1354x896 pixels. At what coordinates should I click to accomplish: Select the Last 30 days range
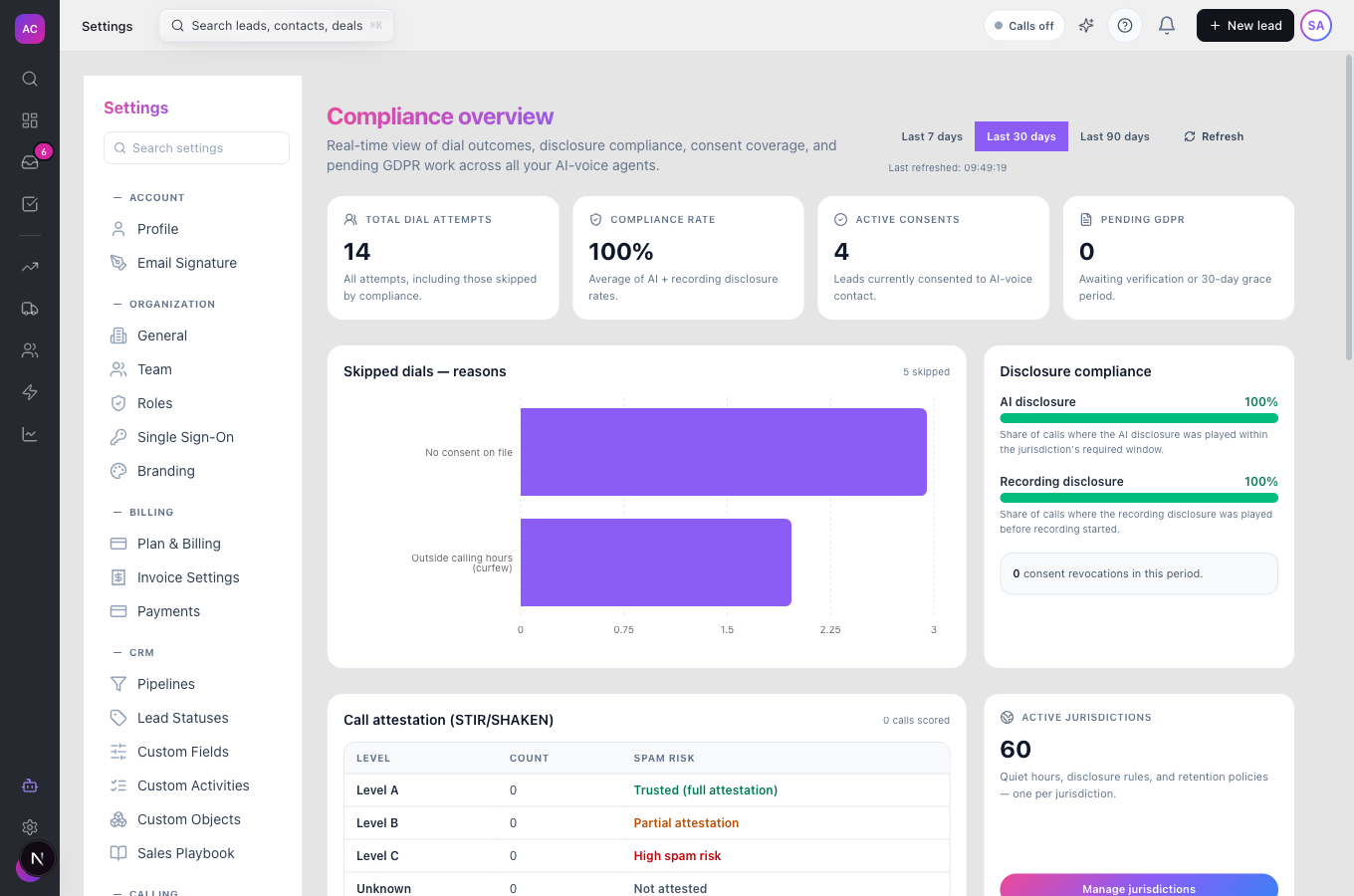click(1021, 136)
